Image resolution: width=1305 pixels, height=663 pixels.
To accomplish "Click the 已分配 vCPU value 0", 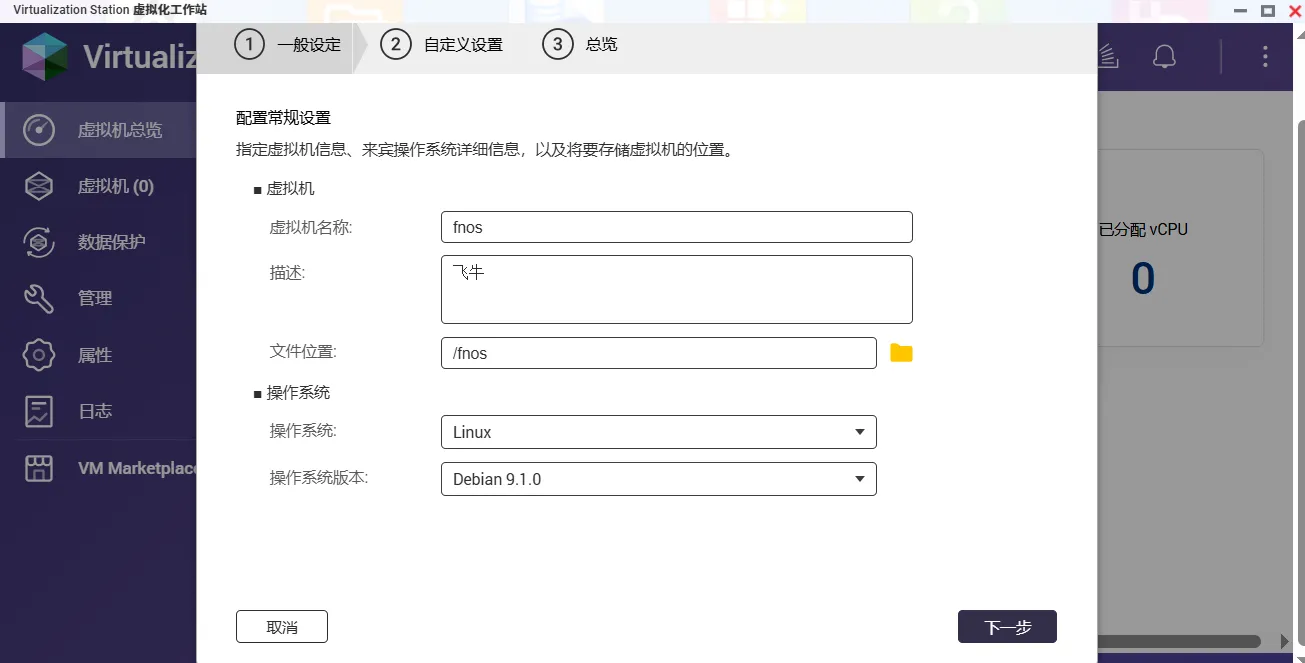I will click(1143, 279).
